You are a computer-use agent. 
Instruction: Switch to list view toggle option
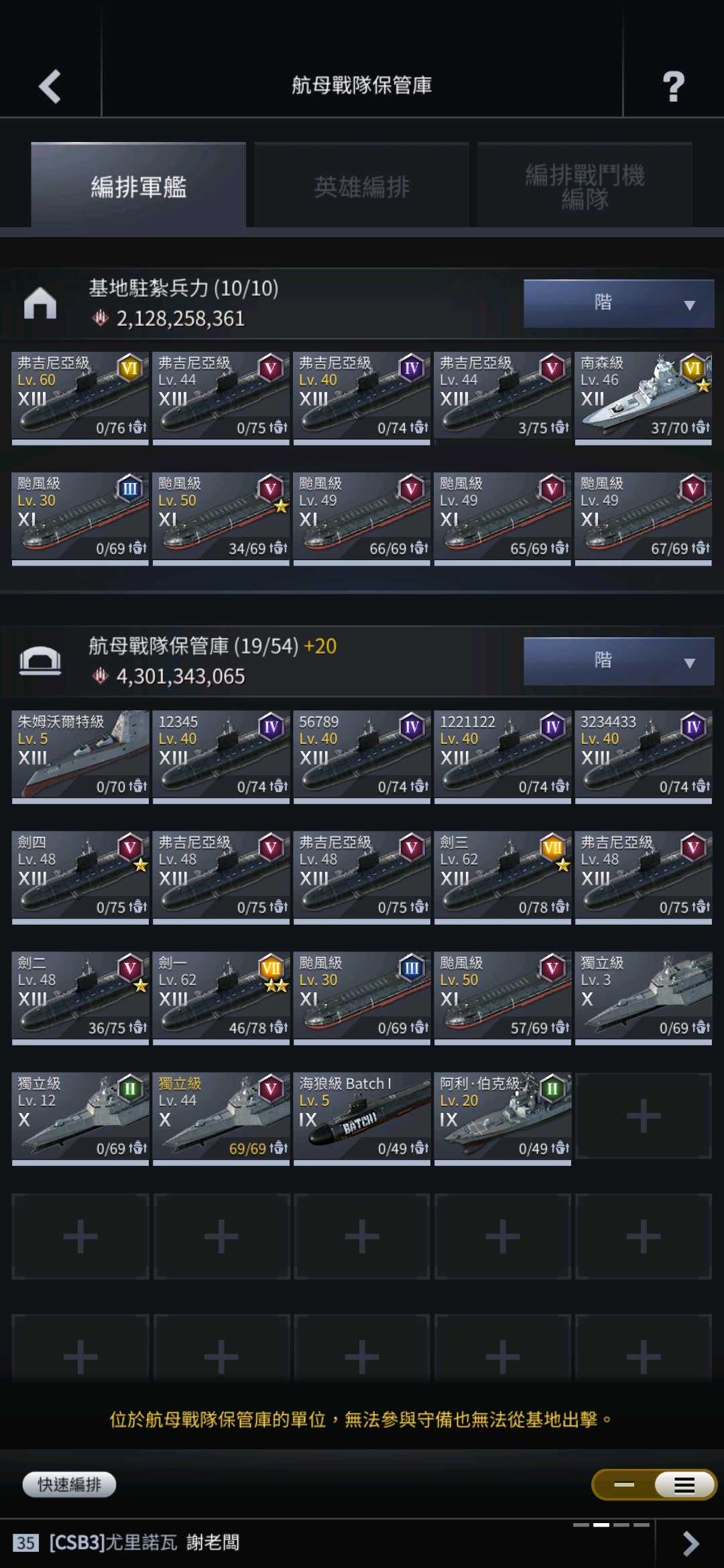click(x=684, y=1485)
